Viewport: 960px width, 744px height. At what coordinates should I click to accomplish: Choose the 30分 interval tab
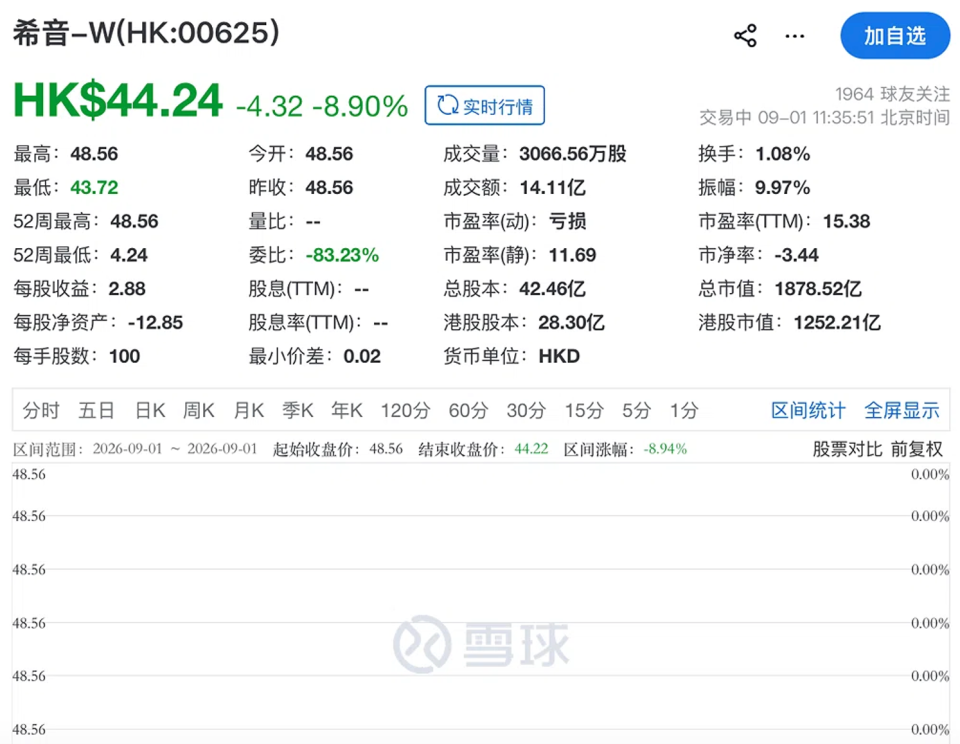click(526, 410)
